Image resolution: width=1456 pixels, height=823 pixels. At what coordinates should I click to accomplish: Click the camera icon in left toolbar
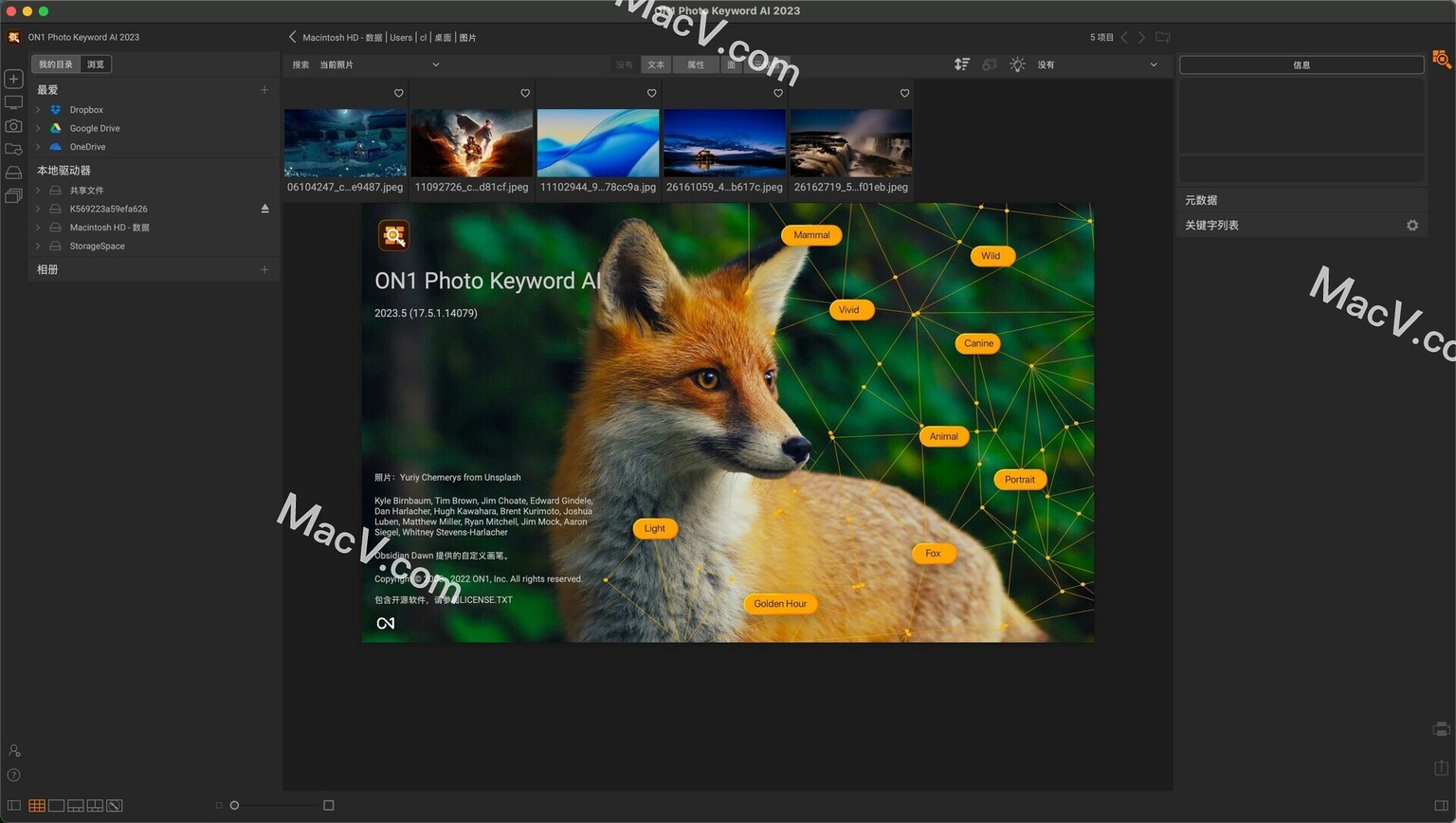(13, 125)
